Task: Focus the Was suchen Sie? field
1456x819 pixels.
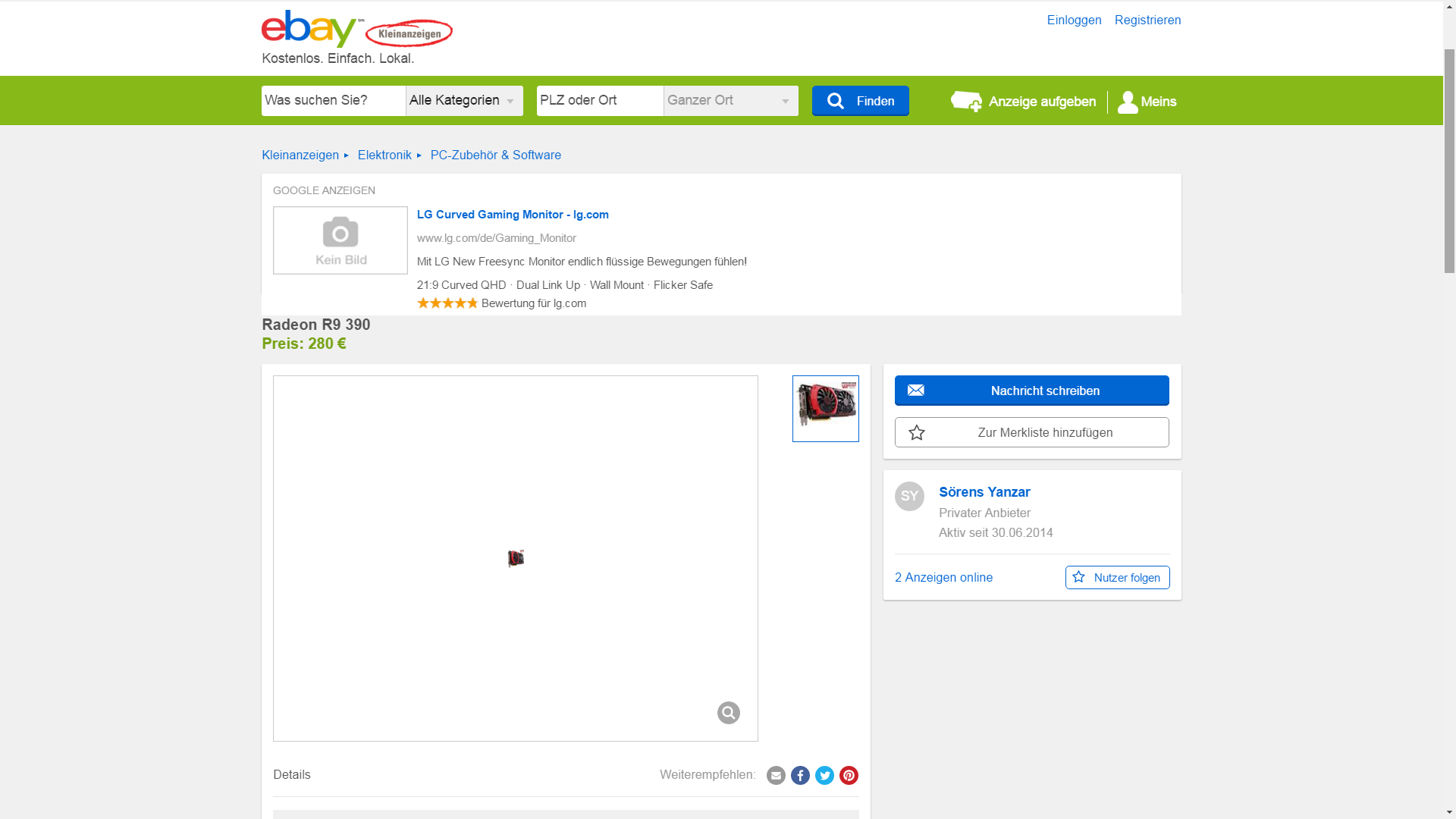Action: (x=334, y=101)
